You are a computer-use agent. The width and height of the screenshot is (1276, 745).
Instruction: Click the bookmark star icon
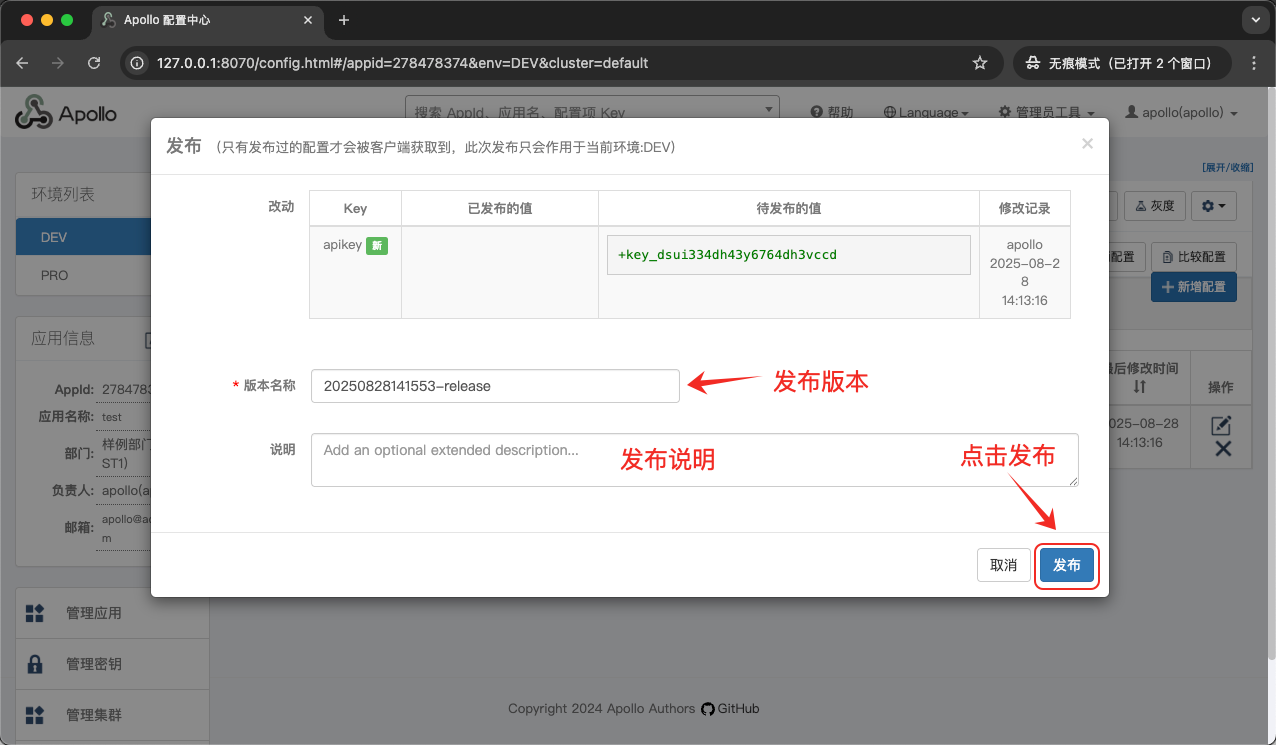[980, 63]
